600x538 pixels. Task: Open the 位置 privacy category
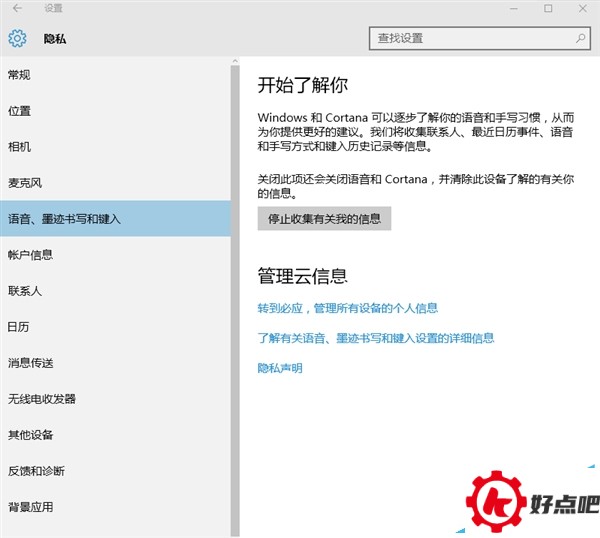[115, 111]
